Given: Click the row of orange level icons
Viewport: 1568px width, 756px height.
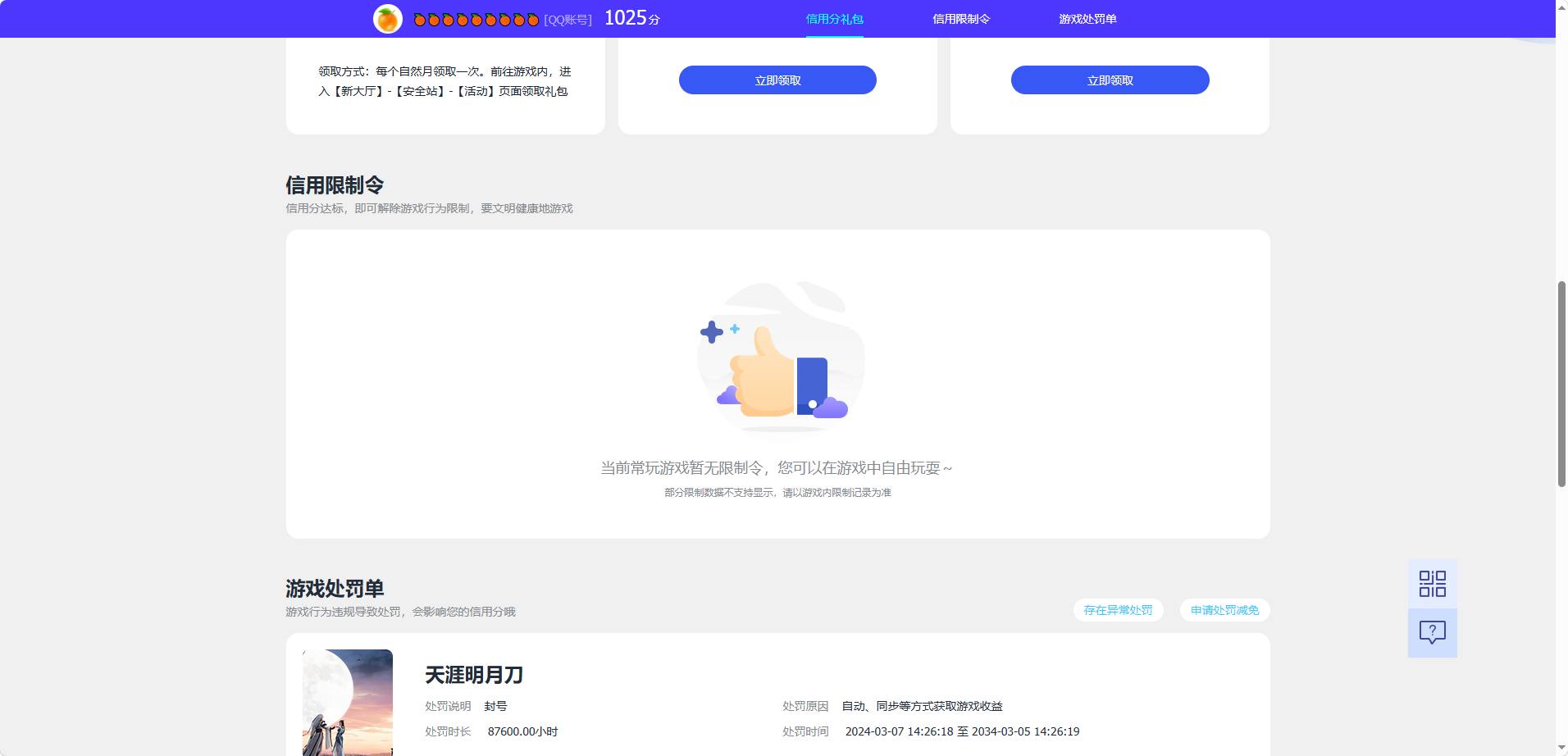Looking at the screenshot, I should coord(476,20).
